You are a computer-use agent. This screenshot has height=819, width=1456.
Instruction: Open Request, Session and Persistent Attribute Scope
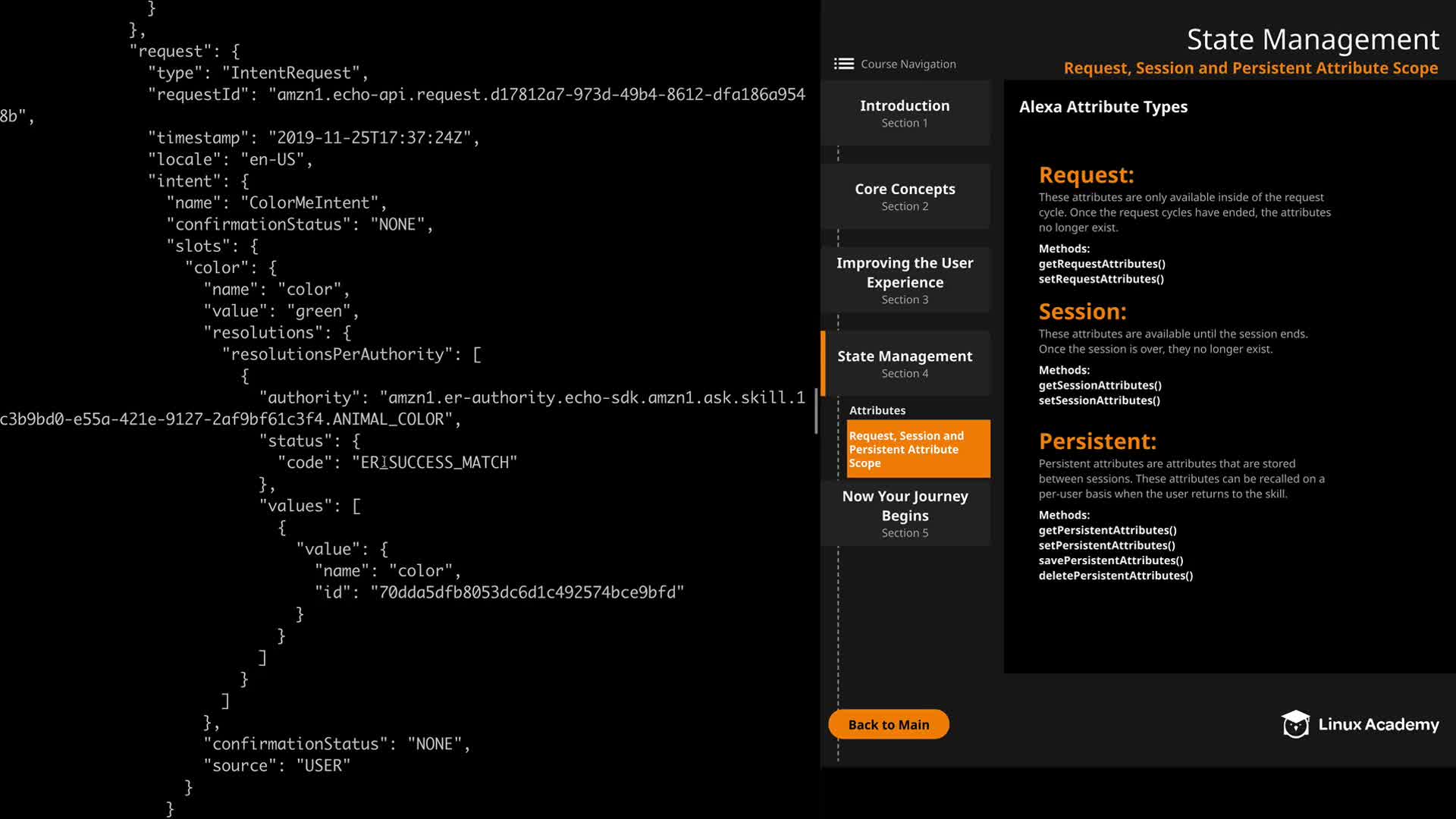coord(918,449)
